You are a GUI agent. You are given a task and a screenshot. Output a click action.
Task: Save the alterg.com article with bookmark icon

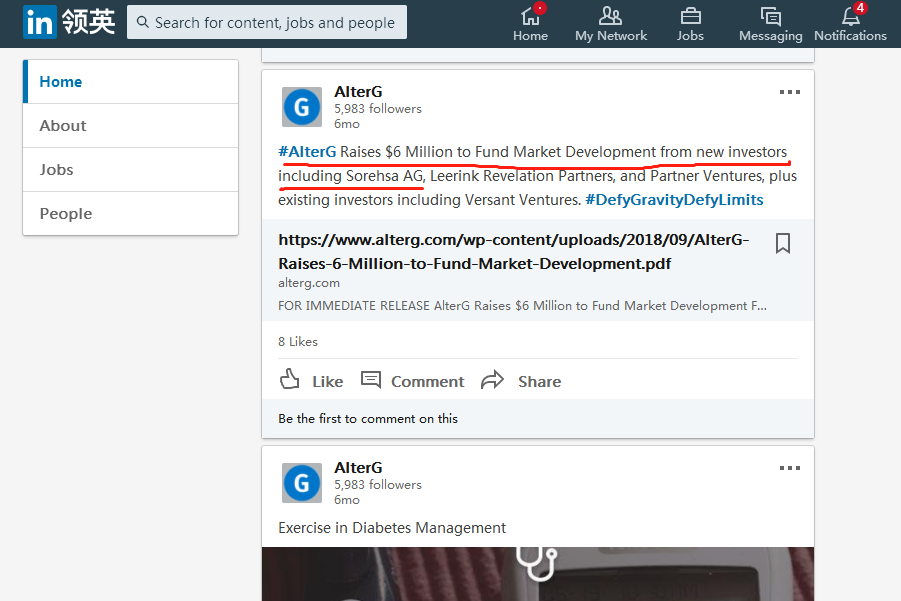coord(783,243)
